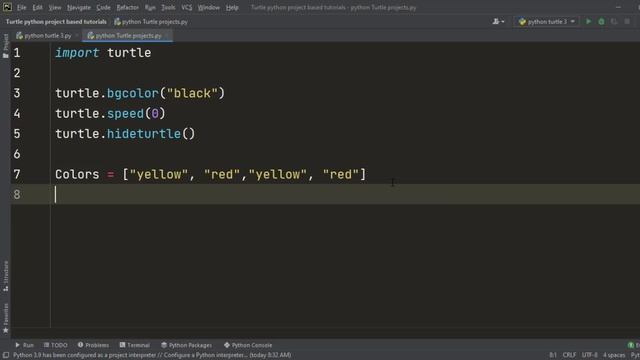640x360 pixels.
Task: Click 'bgcolor' on line 3
Action: point(133,93)
